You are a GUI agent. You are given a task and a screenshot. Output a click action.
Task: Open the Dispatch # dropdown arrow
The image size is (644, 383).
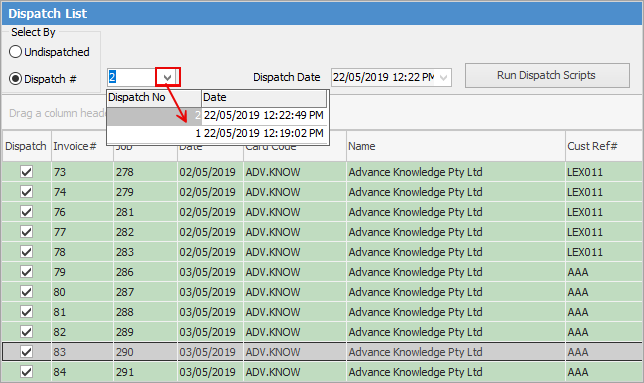pyautogui.click(x=168, y=77)
